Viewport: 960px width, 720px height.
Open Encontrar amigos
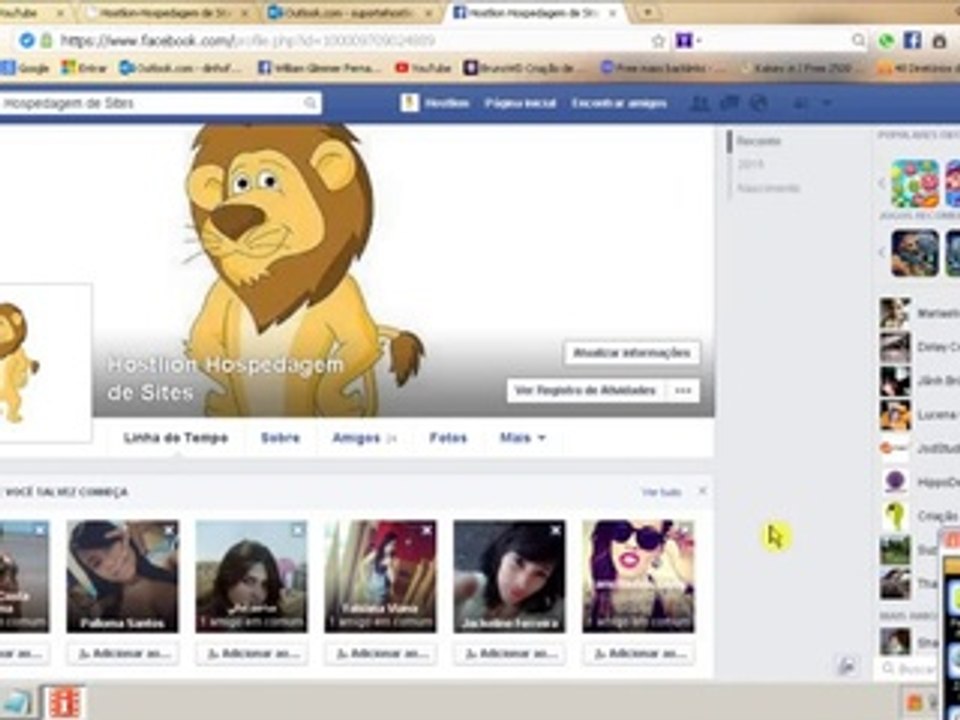(x=619, y=103)
